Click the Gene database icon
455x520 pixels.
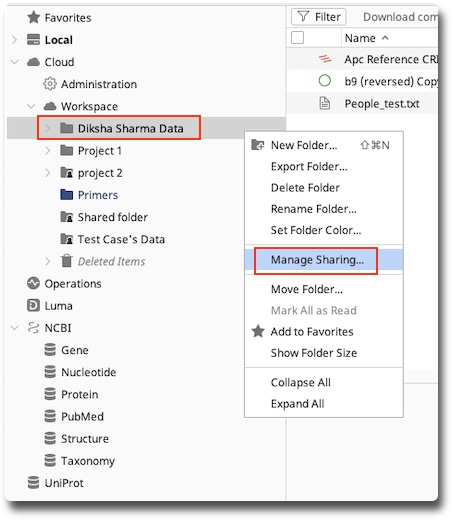(50, 350)
